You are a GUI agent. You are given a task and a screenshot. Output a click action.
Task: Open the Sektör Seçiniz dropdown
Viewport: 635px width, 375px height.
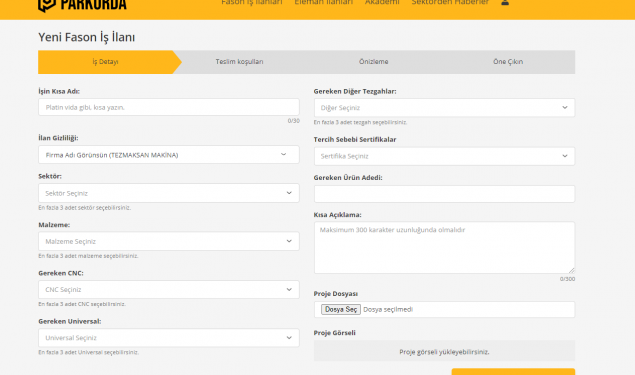point(169,193)
